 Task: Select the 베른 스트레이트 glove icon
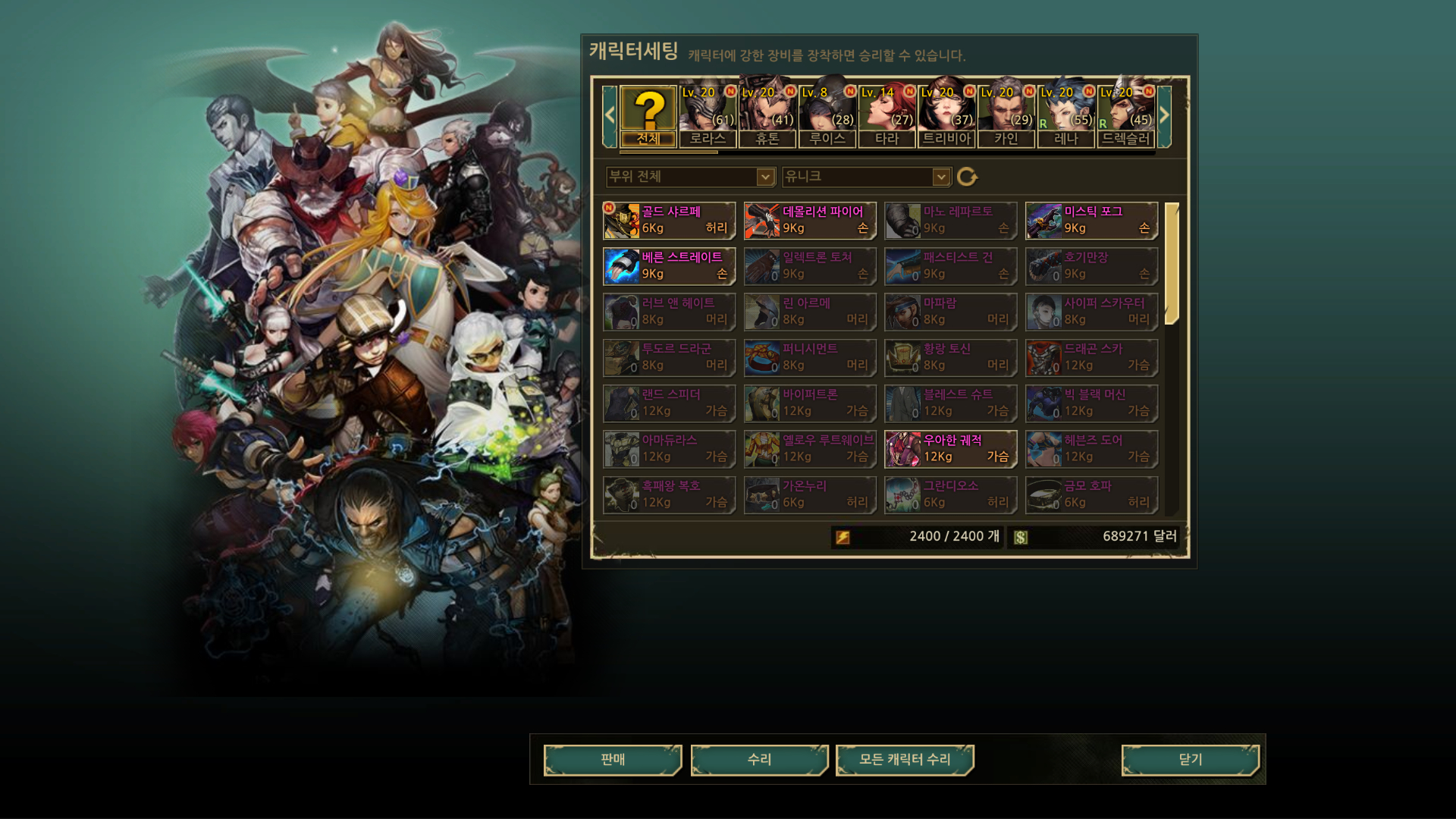pos(622,266)
